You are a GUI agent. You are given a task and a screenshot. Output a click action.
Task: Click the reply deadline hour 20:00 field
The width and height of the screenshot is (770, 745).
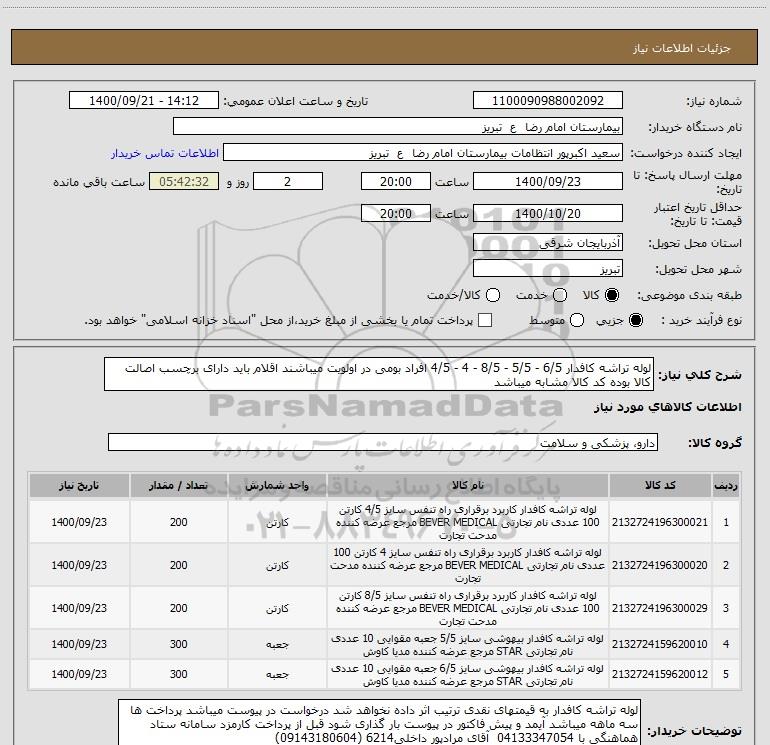(396, 181)
